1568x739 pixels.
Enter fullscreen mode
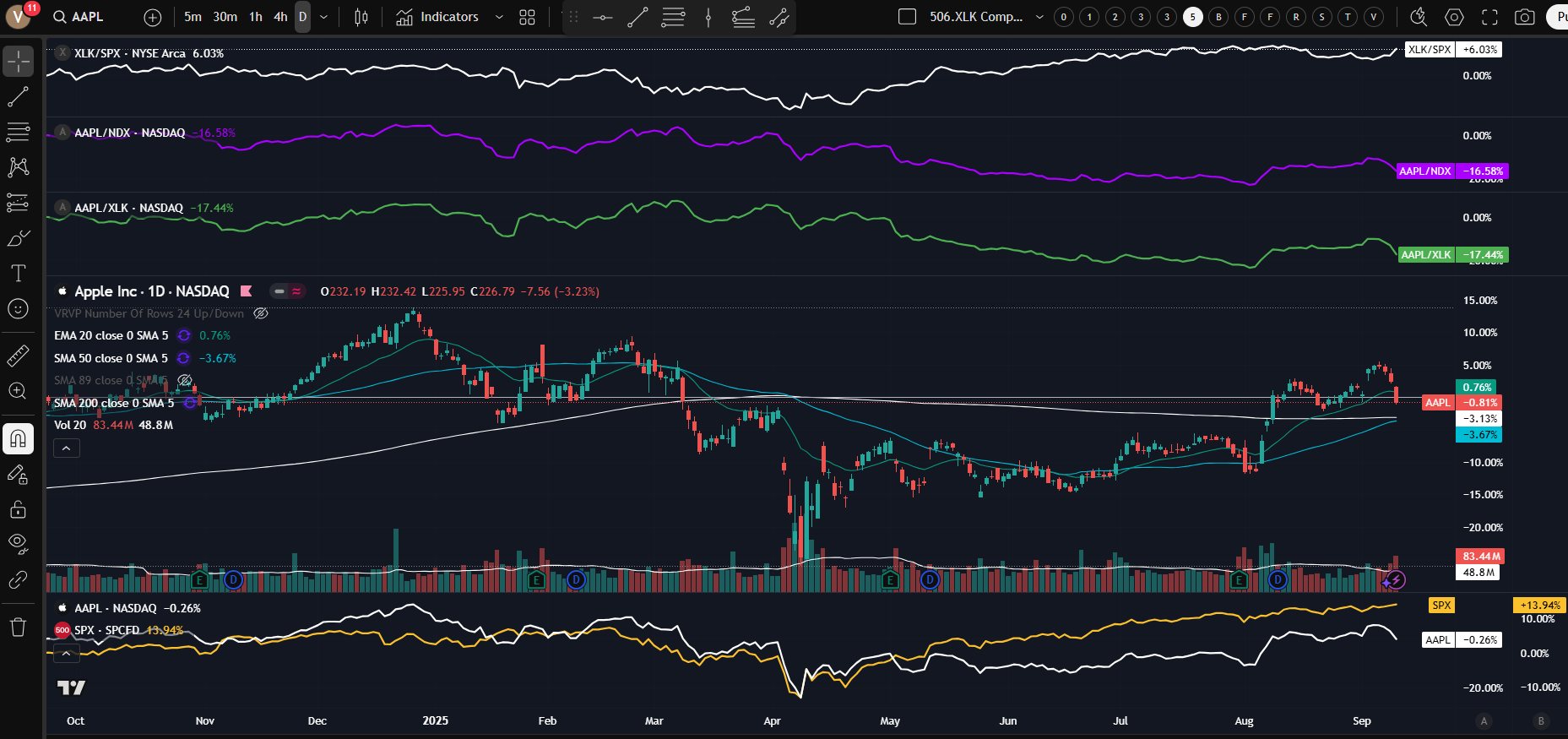[1489, 17]
